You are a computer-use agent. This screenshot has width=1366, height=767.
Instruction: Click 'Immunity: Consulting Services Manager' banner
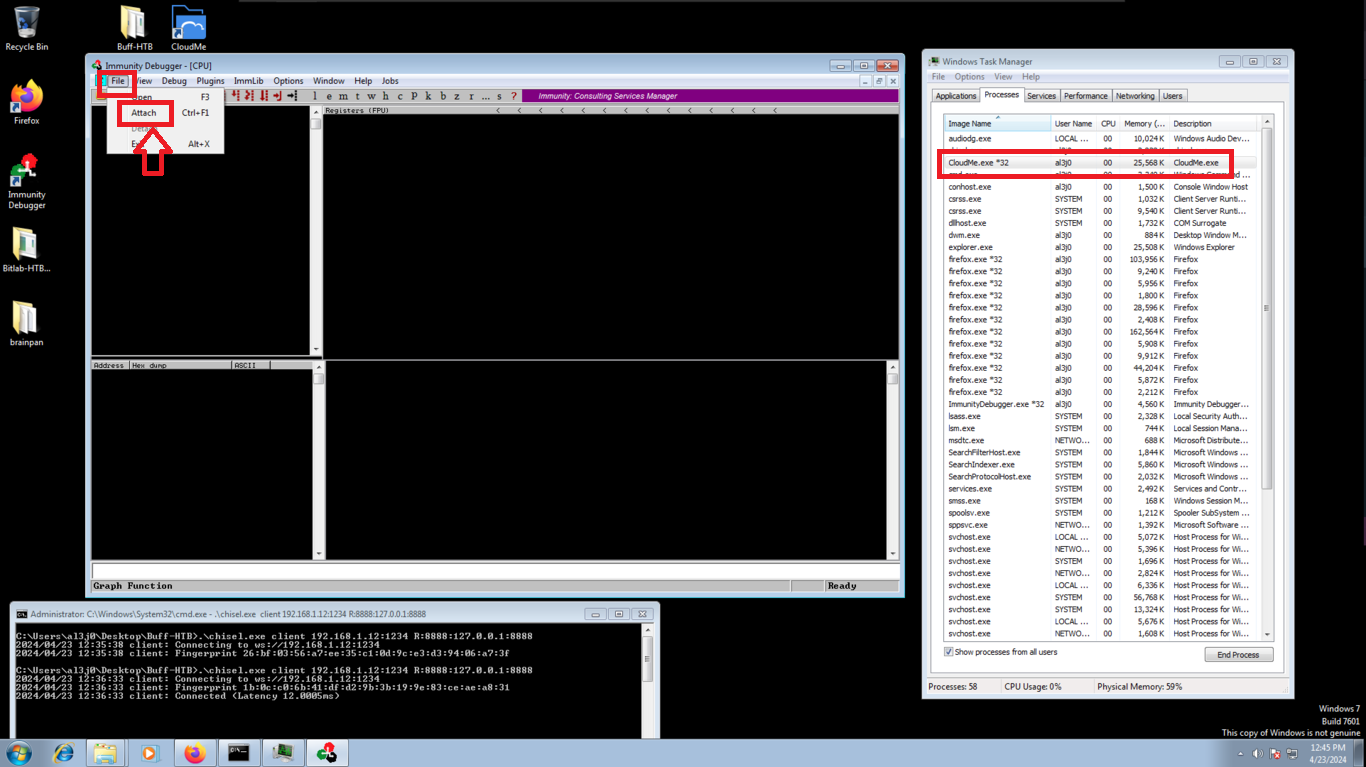click(607, 96)
